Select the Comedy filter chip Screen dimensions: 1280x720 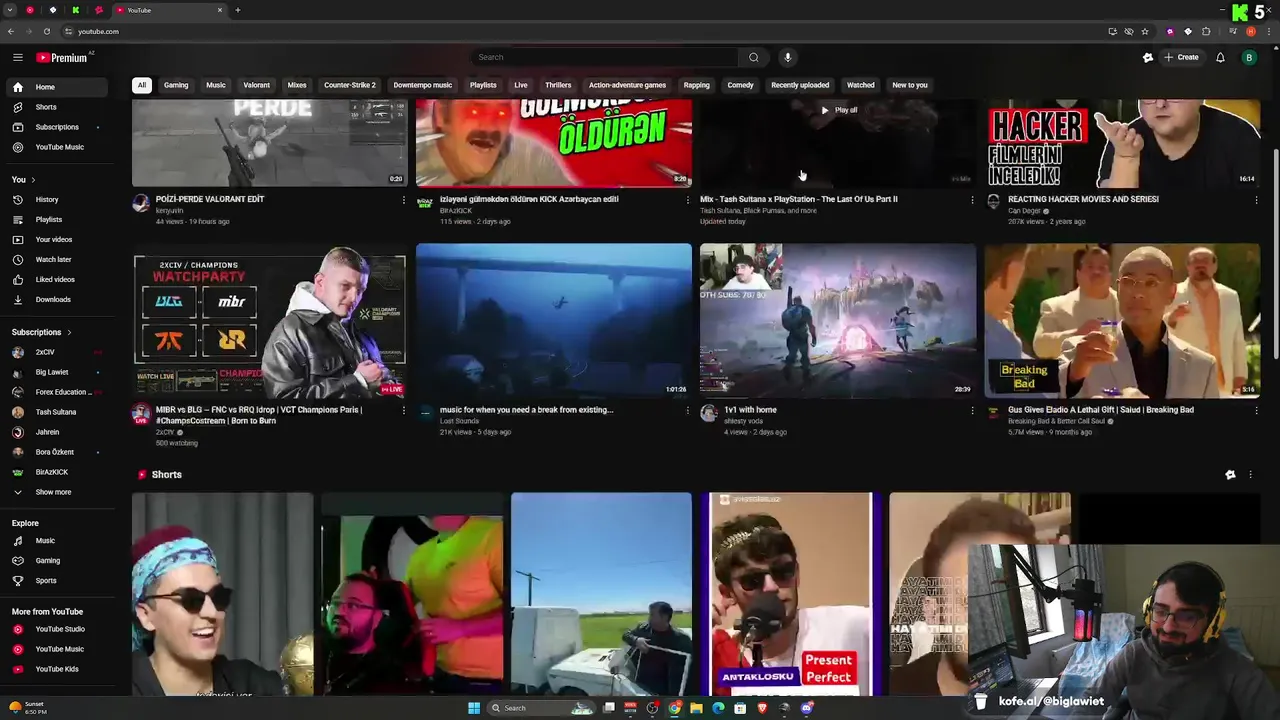(740, 85)
